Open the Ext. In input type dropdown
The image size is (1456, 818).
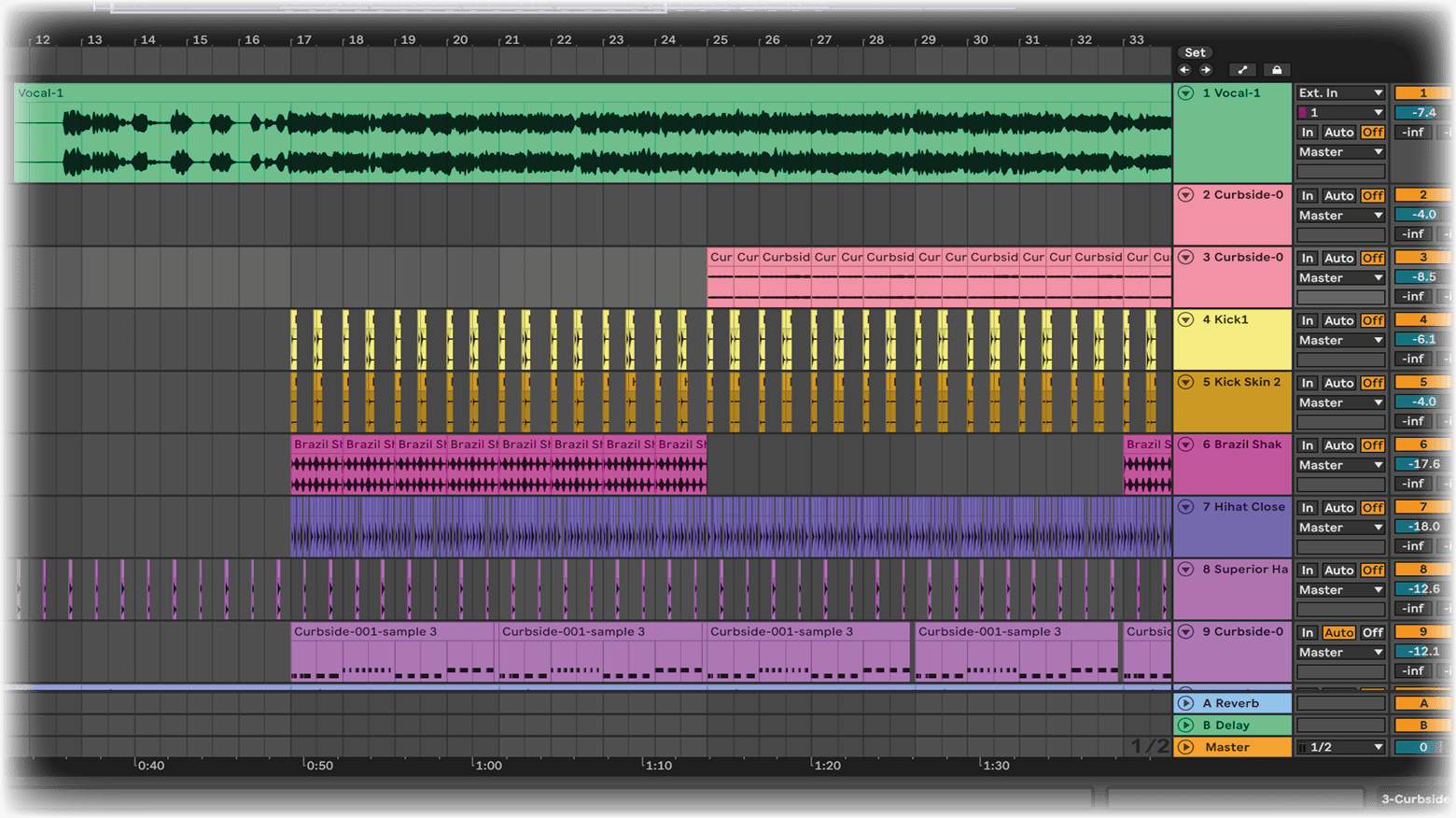(1340, 92)
